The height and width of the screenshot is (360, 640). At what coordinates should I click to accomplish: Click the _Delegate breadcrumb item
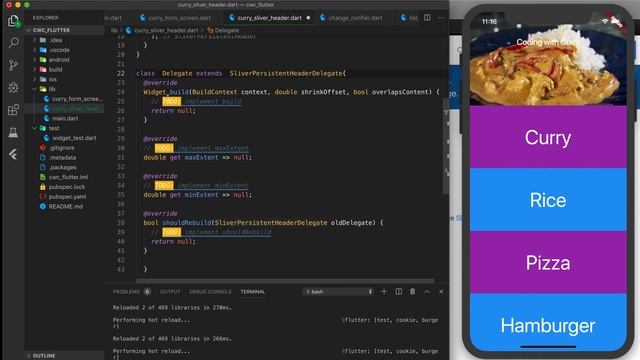point(223,30)
